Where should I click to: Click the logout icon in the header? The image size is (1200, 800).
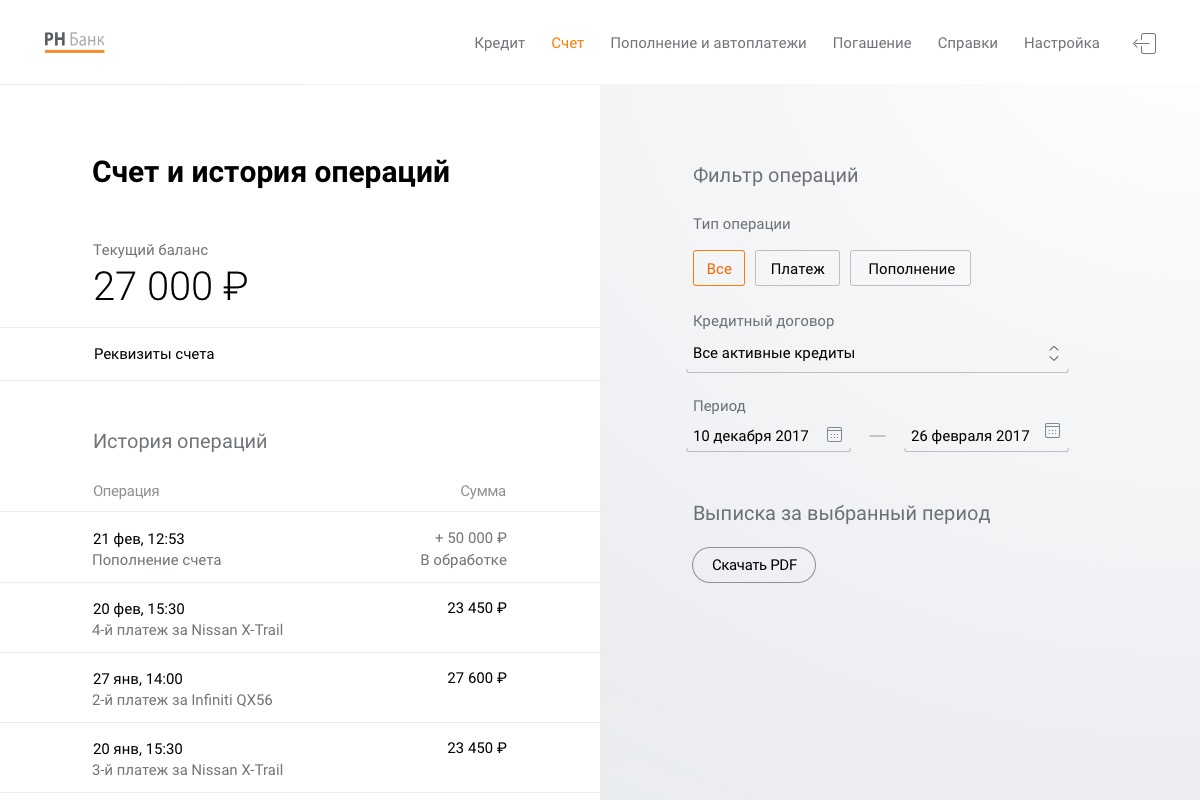1145,44
